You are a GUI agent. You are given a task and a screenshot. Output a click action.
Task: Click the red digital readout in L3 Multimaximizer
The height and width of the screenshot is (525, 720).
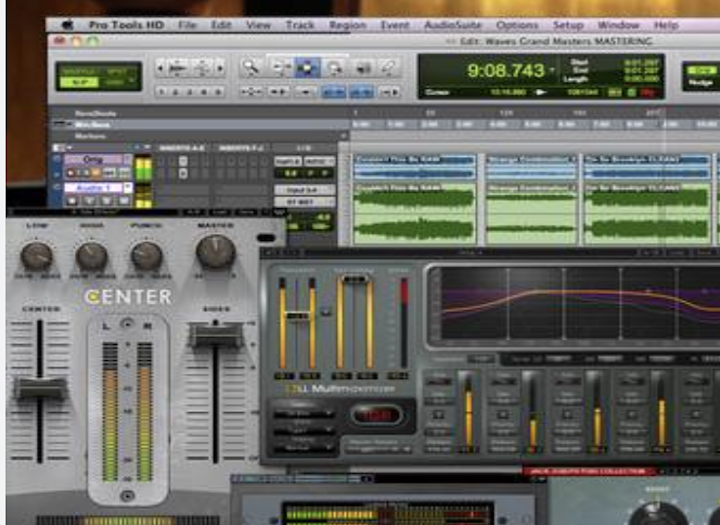click(x=377, y=415)
